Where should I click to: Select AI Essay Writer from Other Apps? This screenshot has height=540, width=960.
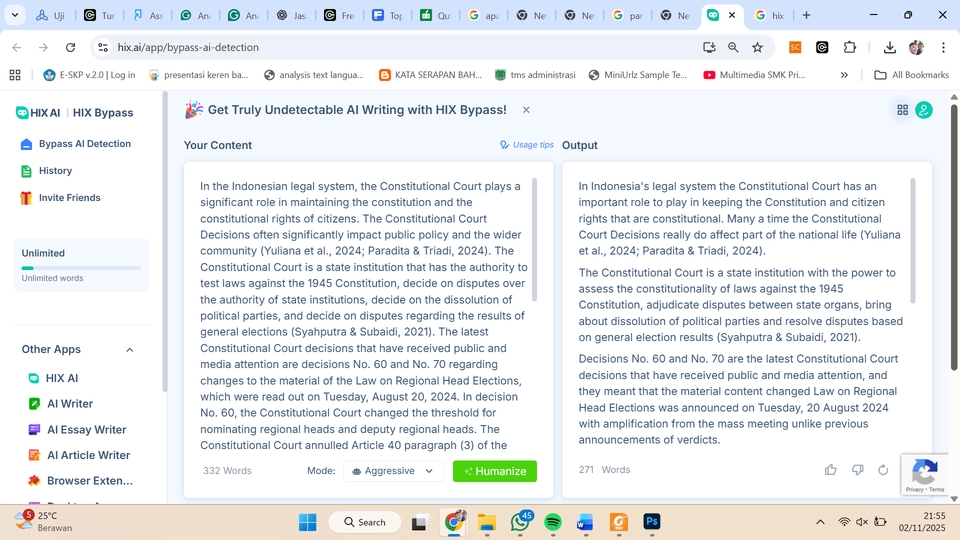pos(86,430)
